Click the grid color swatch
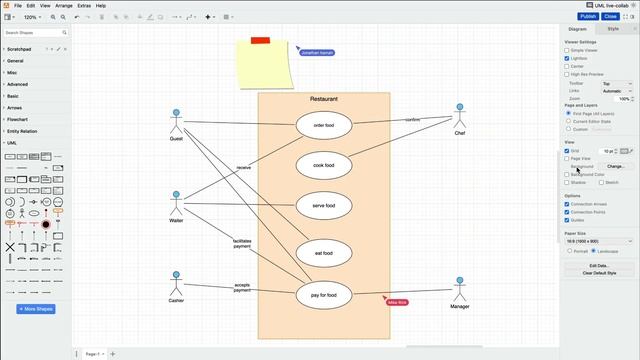640x360 pixels. pyautogui.click(x=624, y=151)
